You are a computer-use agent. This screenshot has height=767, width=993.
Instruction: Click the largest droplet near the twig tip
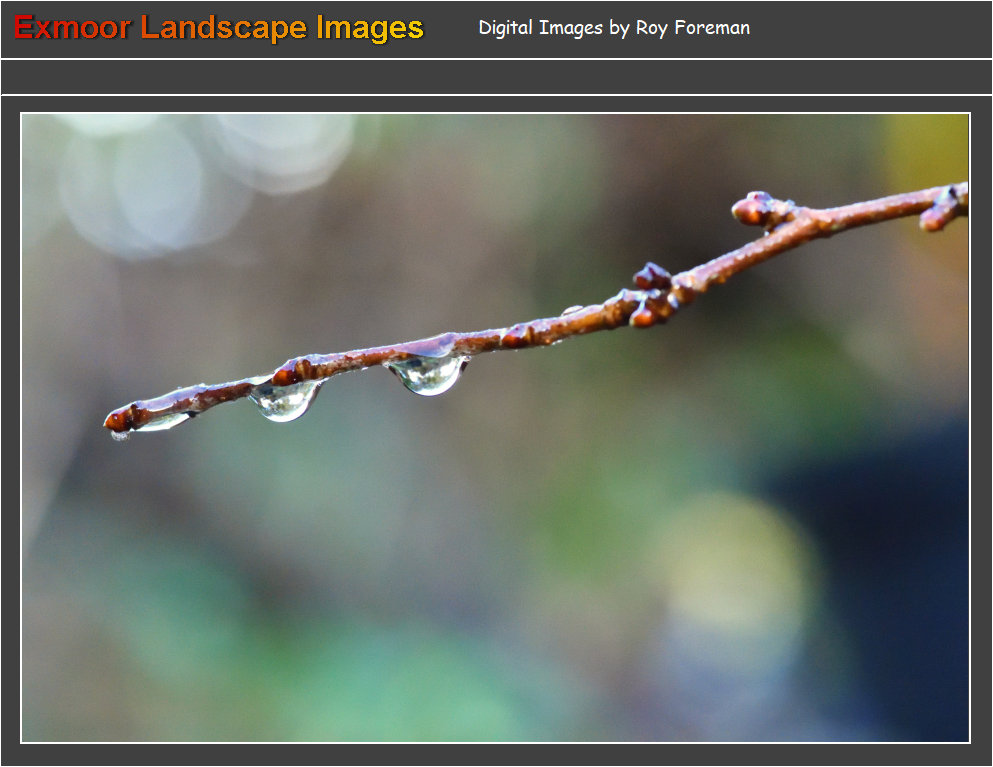point(284,400)
